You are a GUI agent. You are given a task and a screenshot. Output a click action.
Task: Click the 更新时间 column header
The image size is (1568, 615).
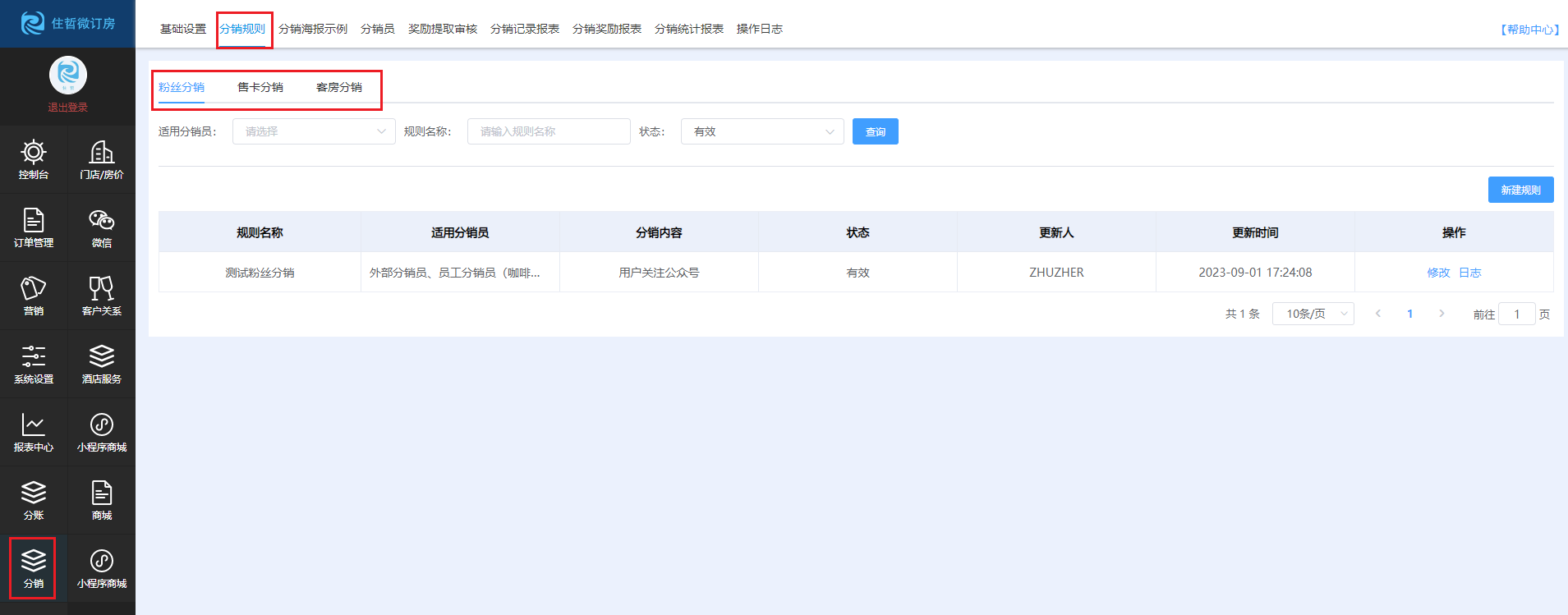[1255, 232]
